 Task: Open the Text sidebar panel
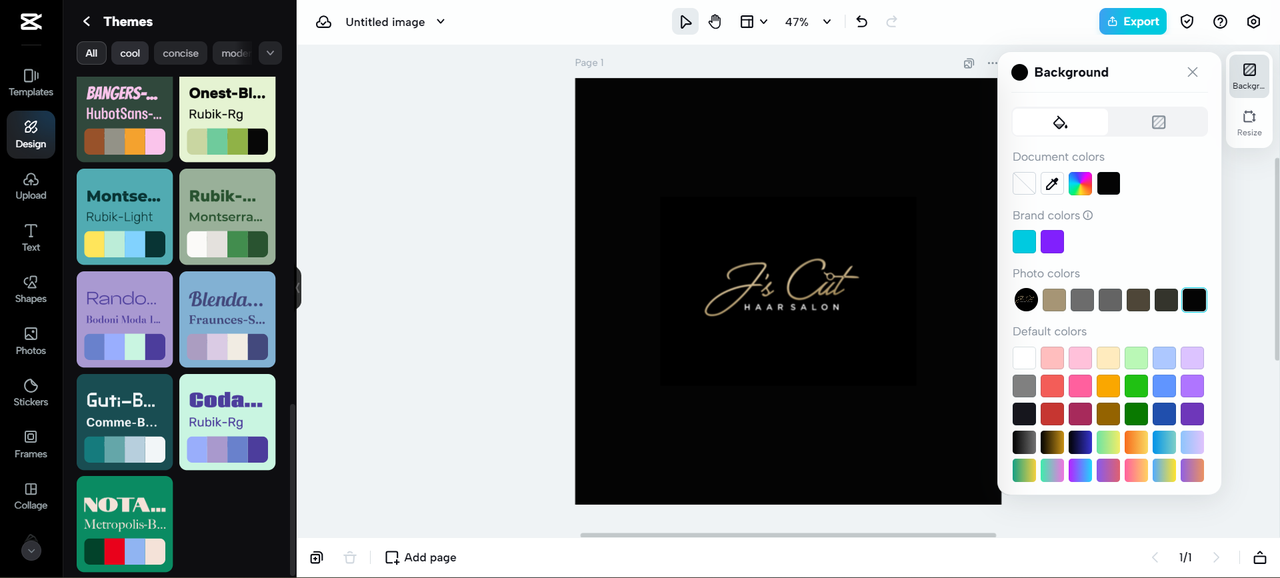pos(31,238)
